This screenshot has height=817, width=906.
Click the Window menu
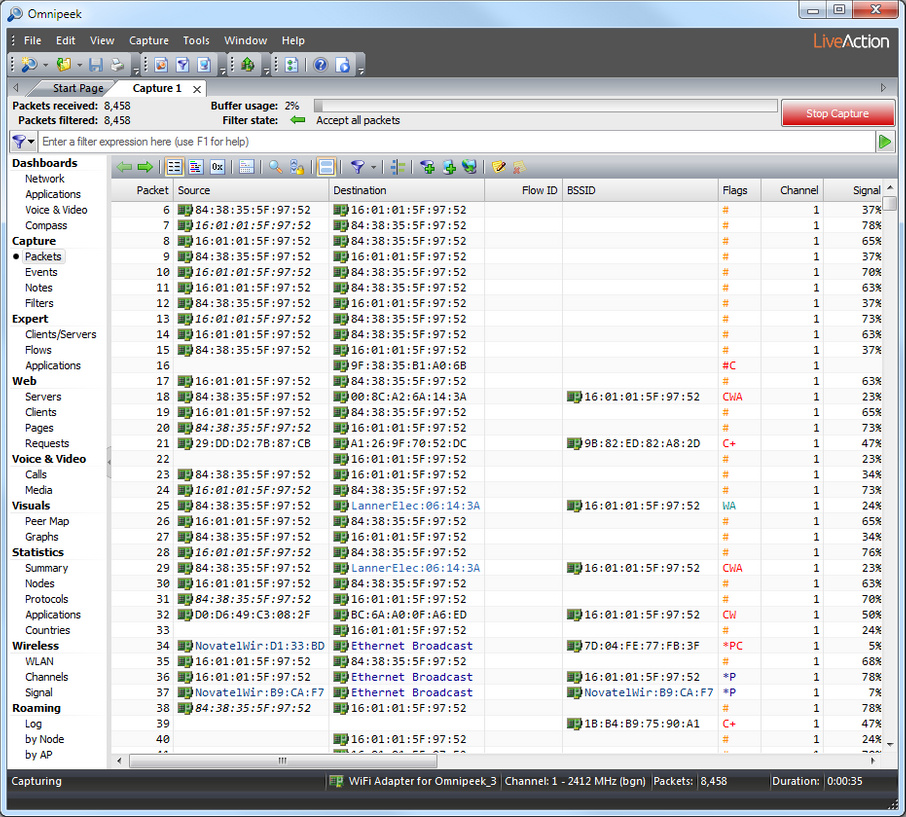(x=246, y=40)
